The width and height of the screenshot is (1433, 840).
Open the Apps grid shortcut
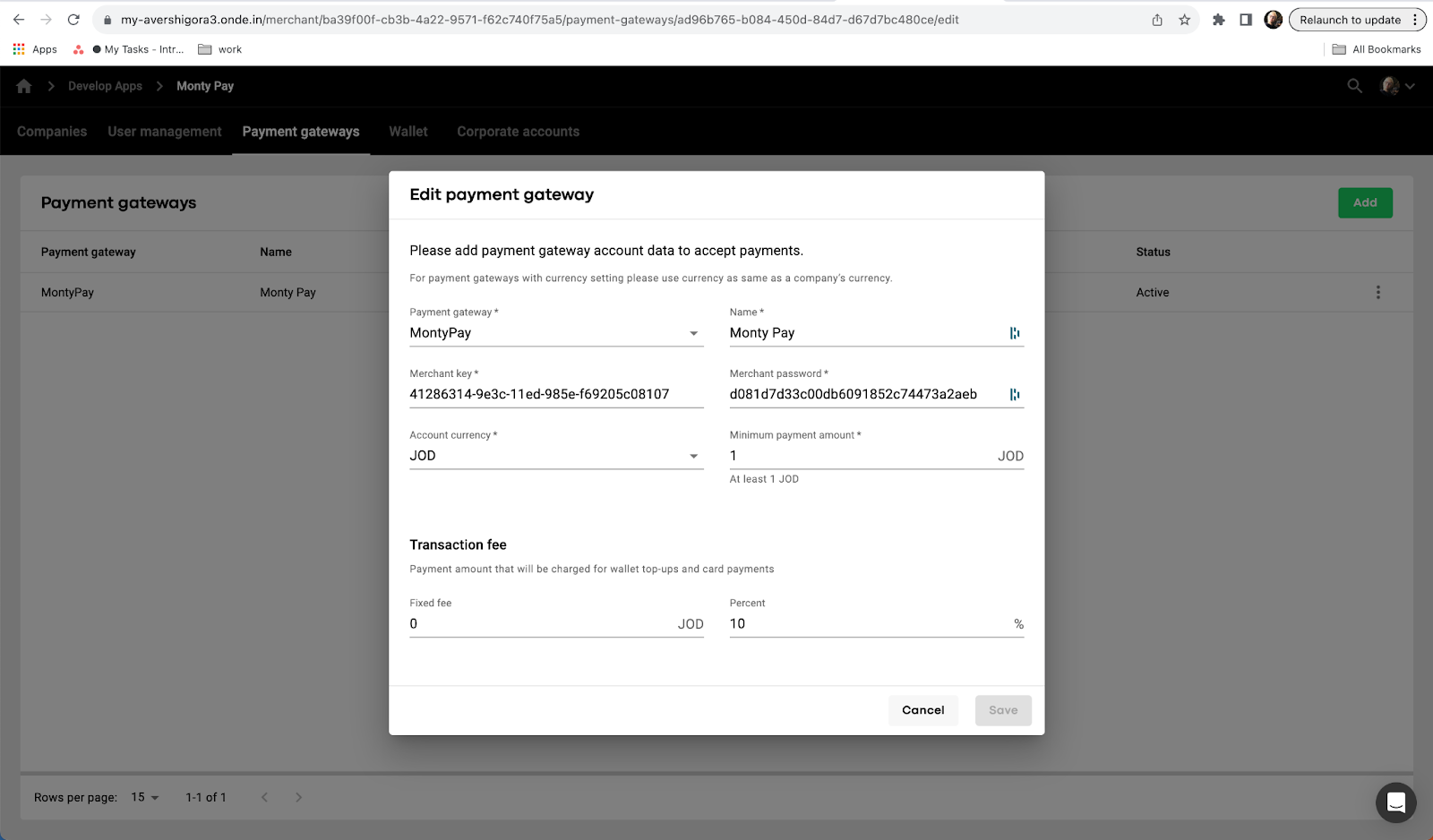point(35,49)
